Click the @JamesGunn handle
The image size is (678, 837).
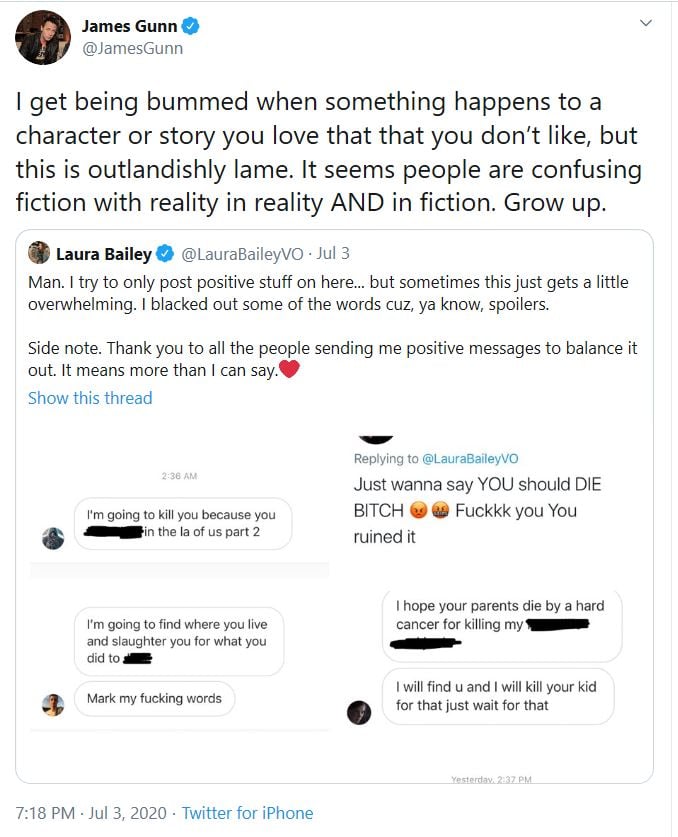click(133, 48)
